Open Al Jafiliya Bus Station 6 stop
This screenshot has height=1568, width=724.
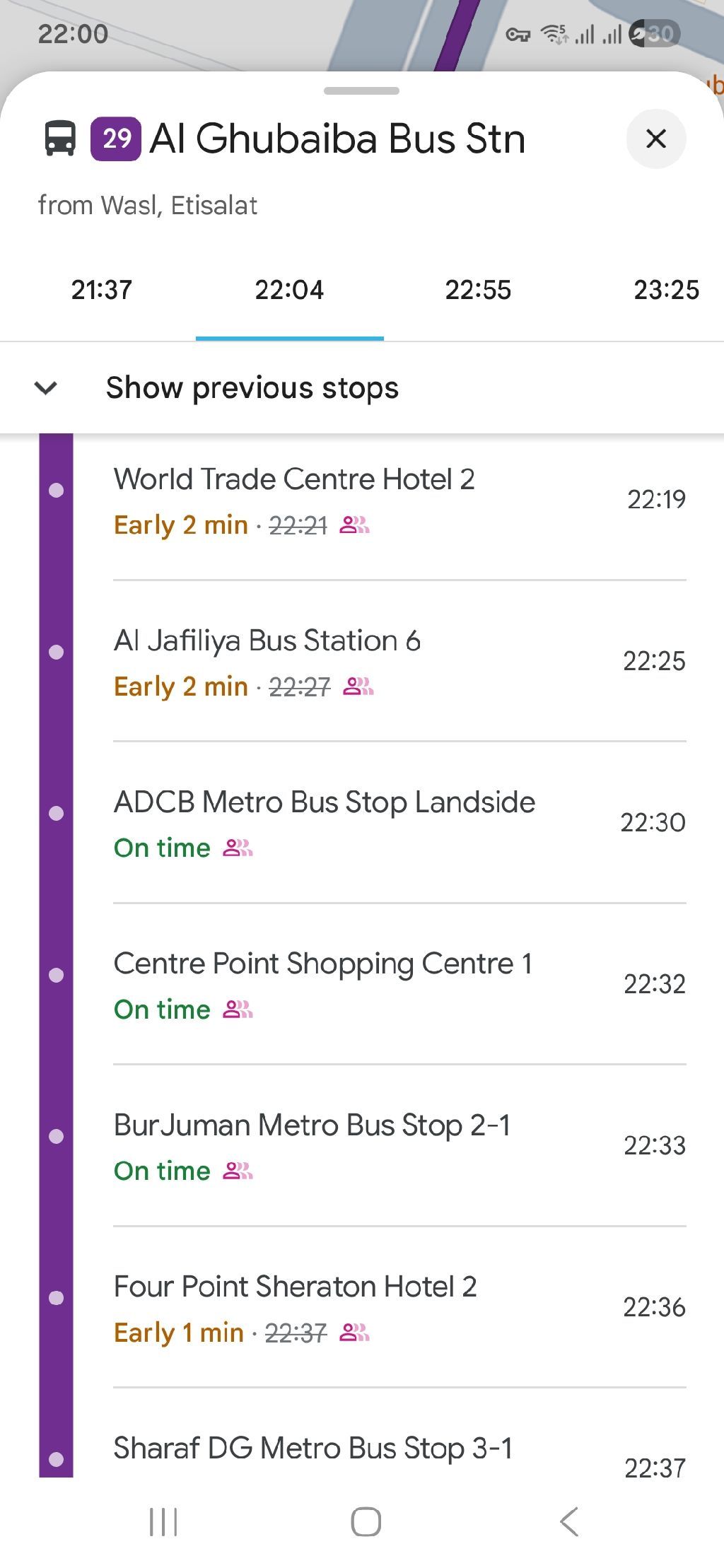click(x=267, y=640)
